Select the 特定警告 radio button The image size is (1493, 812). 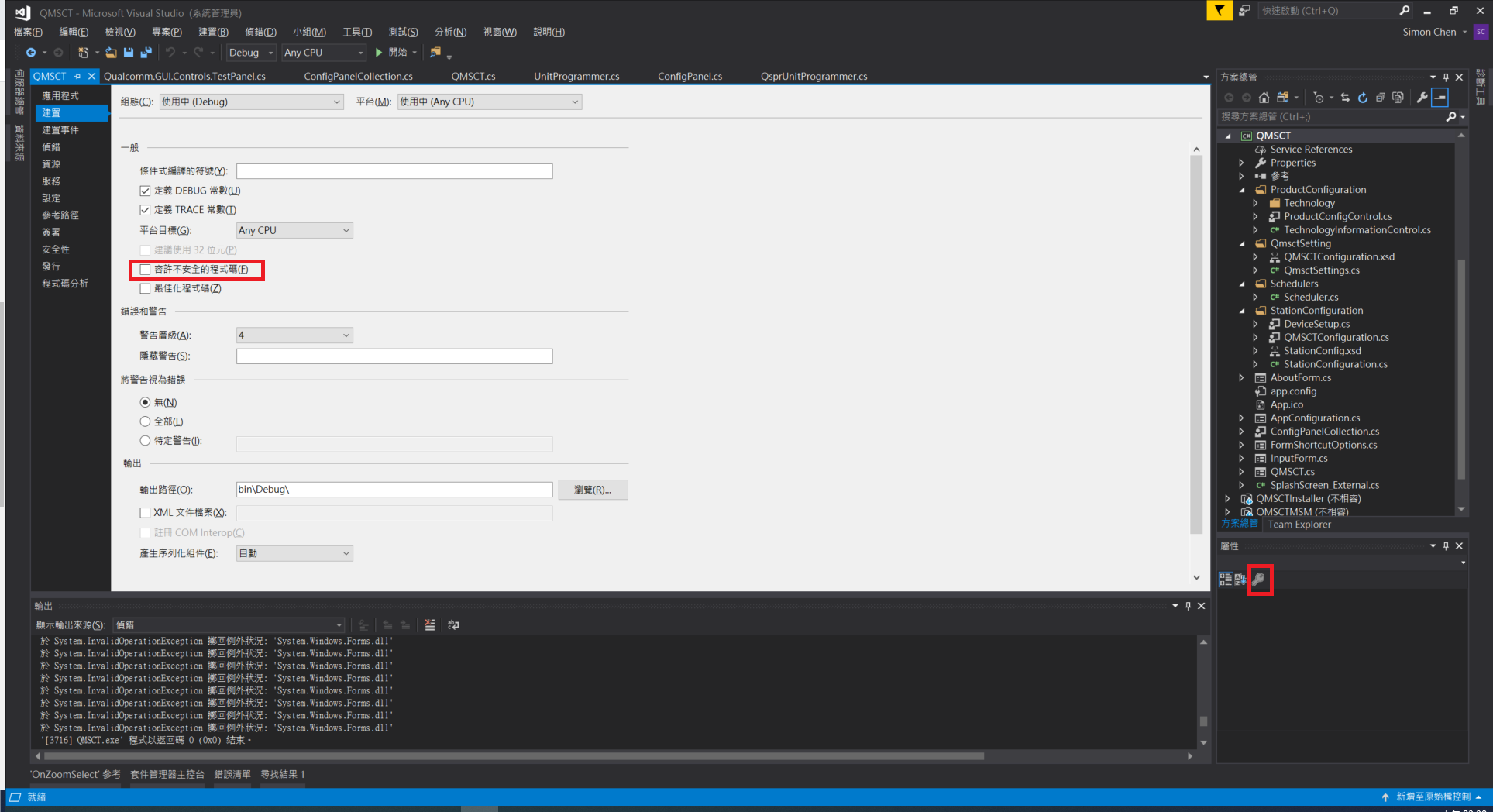pyautogui.click(x=145, y=441)
